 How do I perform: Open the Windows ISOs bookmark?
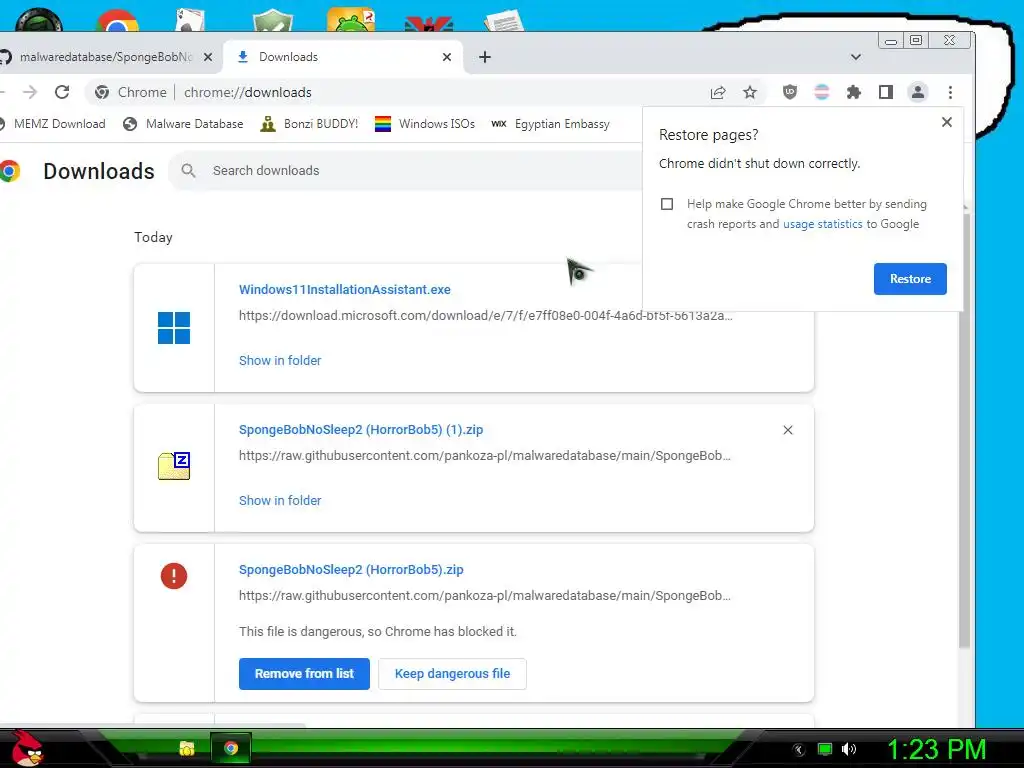pyautogui.click(x=424, y=123)
